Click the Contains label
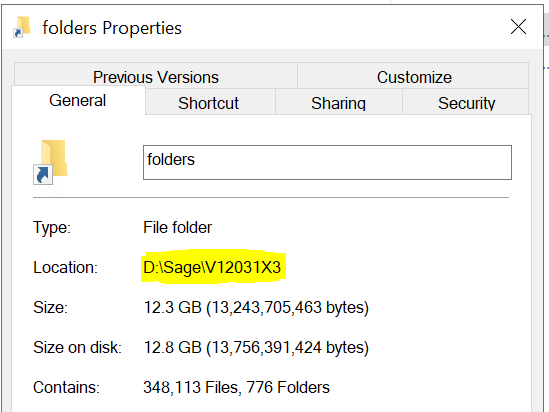 (67, 387)
